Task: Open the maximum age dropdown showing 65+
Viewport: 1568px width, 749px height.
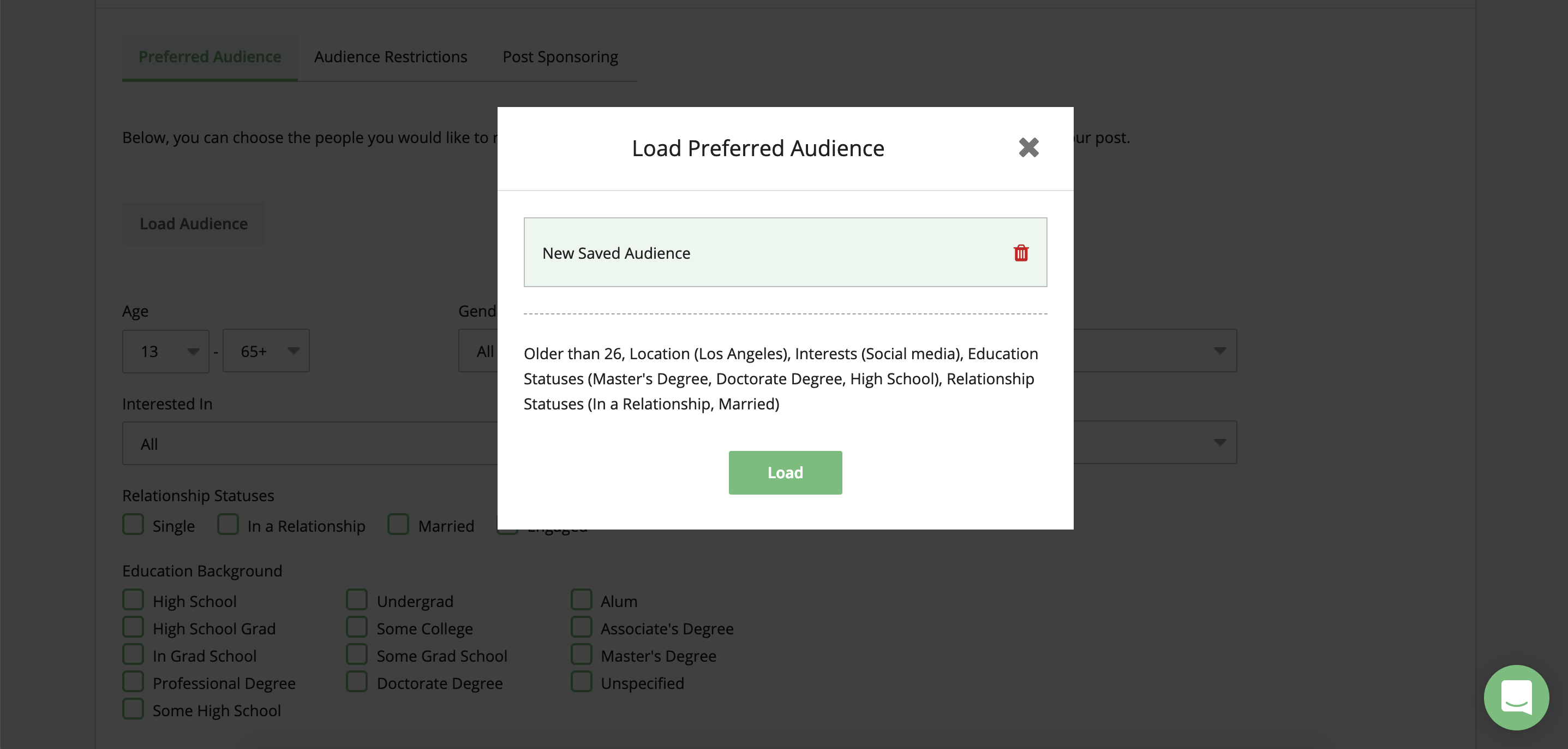Action: [266, 350]
